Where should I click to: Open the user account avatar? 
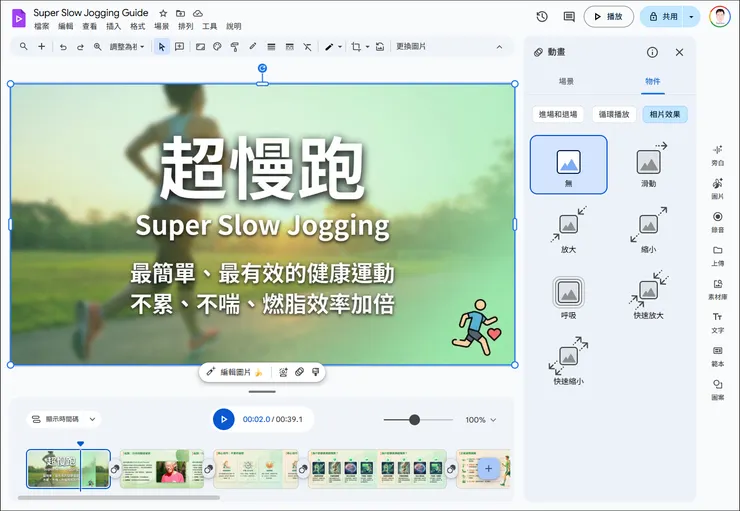(719, 17)
